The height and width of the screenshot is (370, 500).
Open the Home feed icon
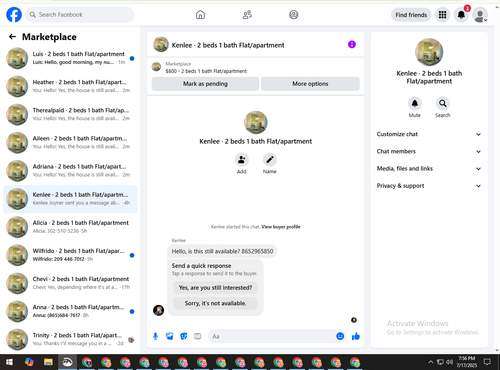tap(200, 15)
